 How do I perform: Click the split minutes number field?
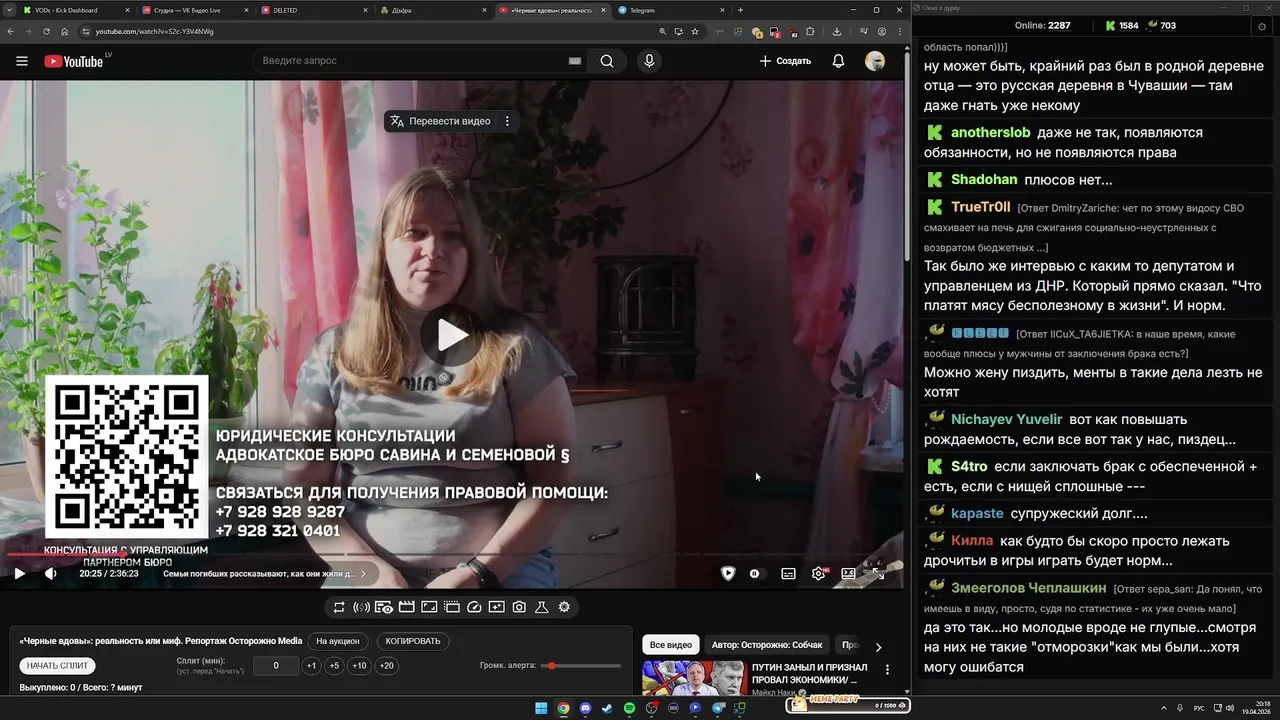(275, 666)
